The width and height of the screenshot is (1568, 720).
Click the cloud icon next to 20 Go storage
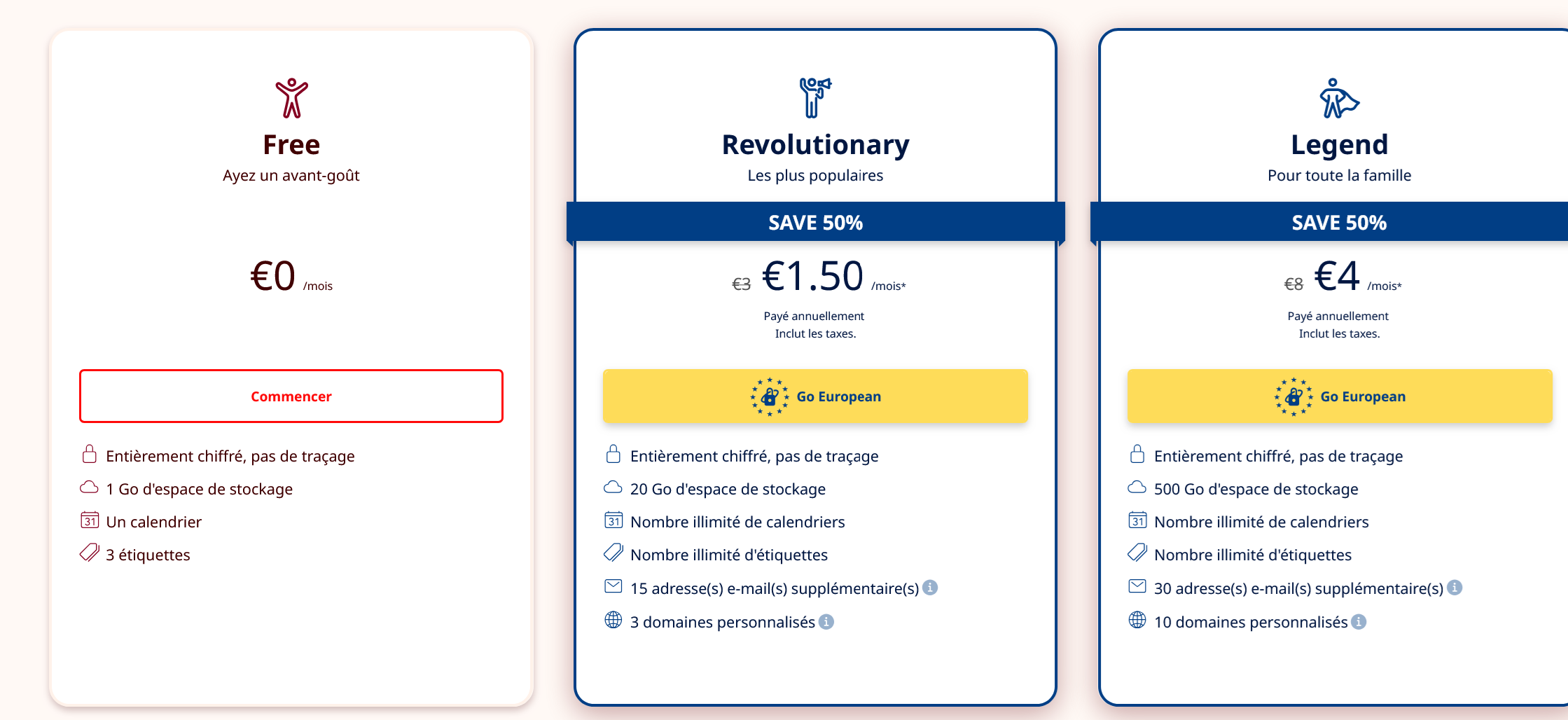pos(613,487)
